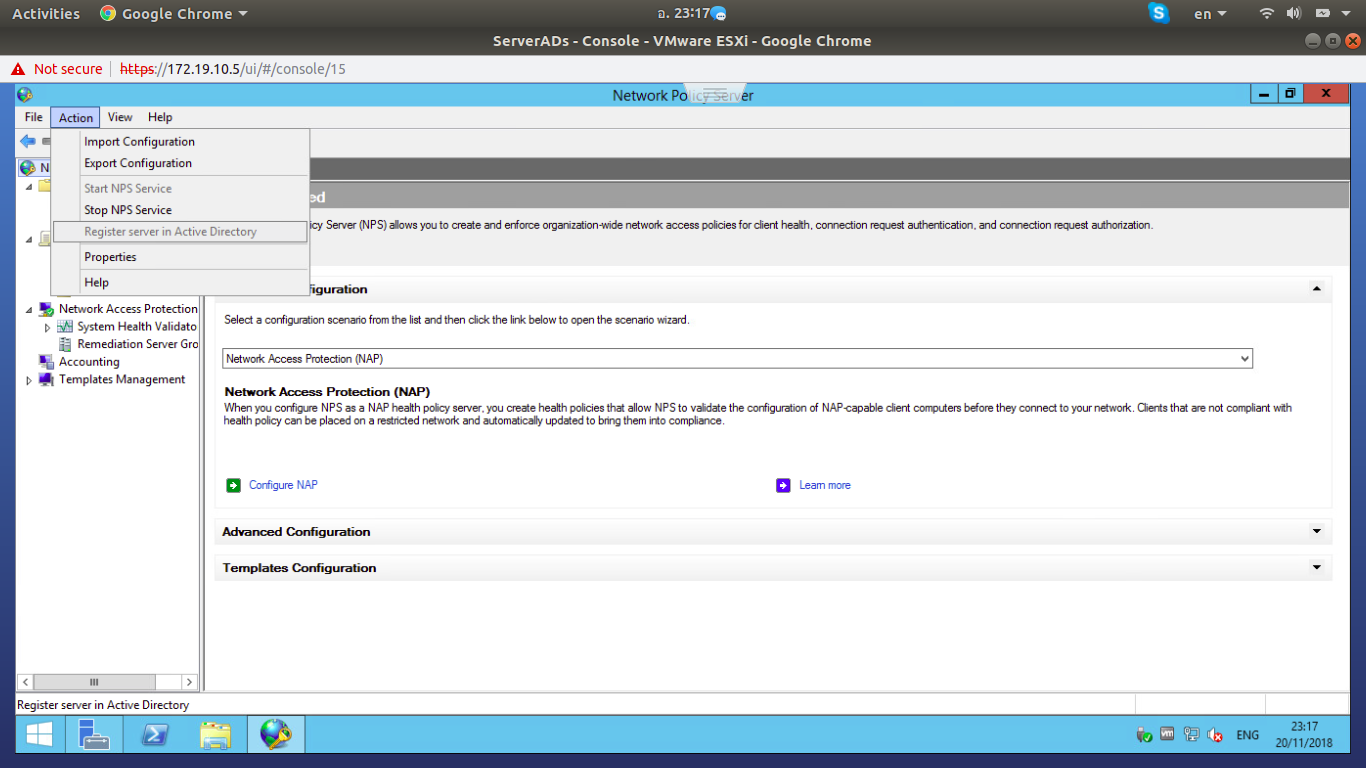Select the Templates Management node icon

[x=46, y=380]
